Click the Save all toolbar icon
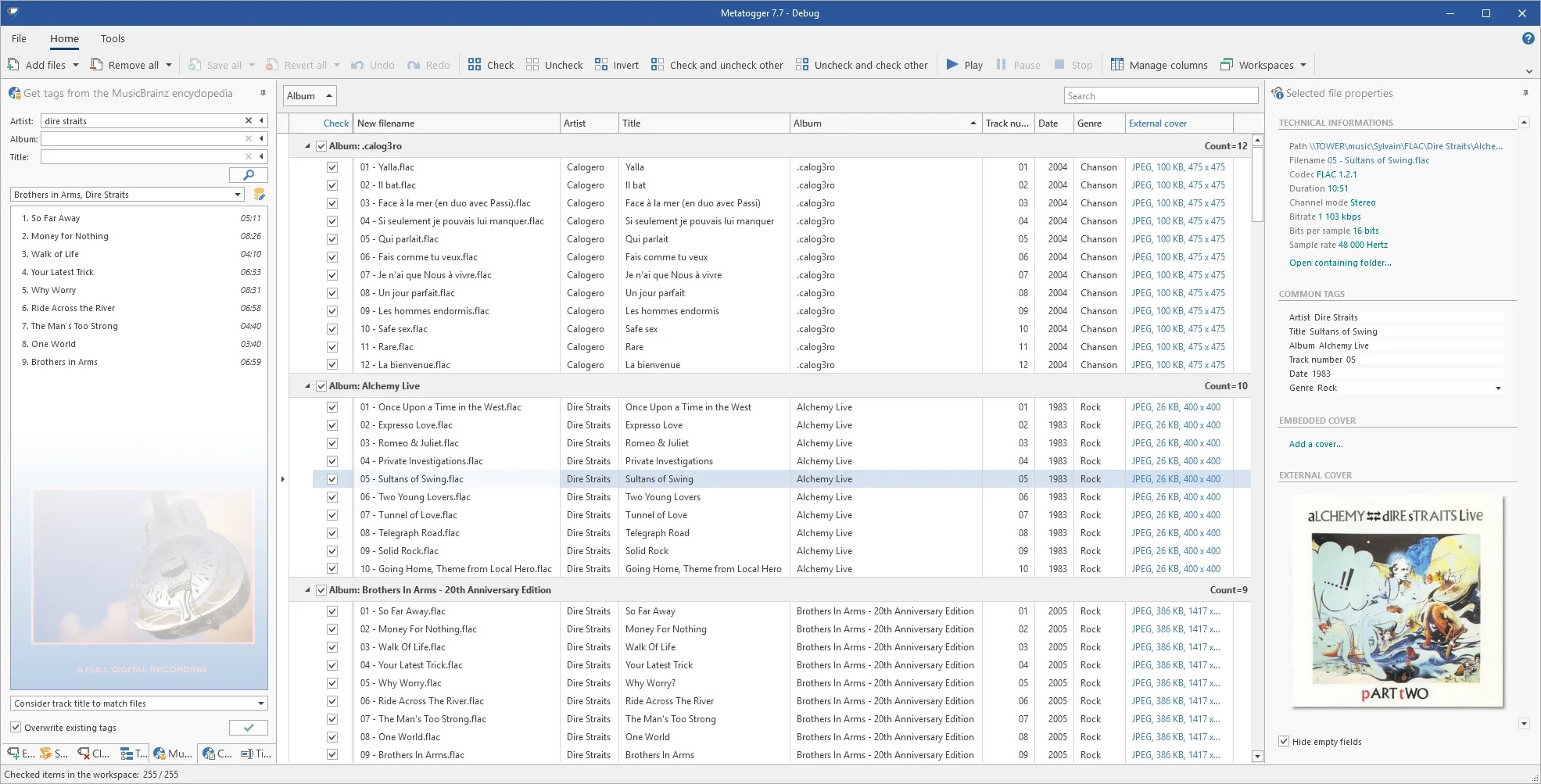 (x=195, y=65)
